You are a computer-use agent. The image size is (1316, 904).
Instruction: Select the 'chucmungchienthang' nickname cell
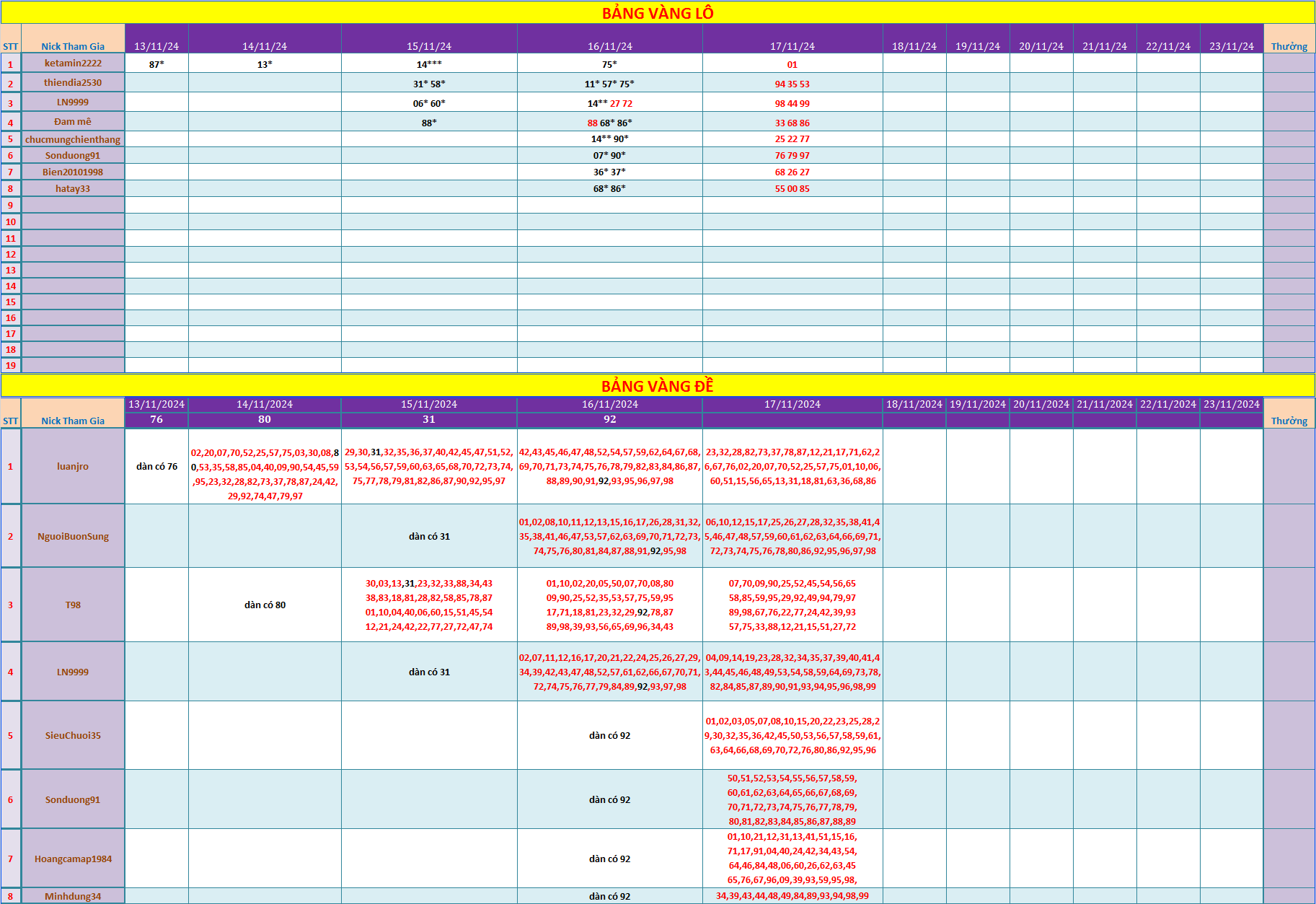(73, 139)
